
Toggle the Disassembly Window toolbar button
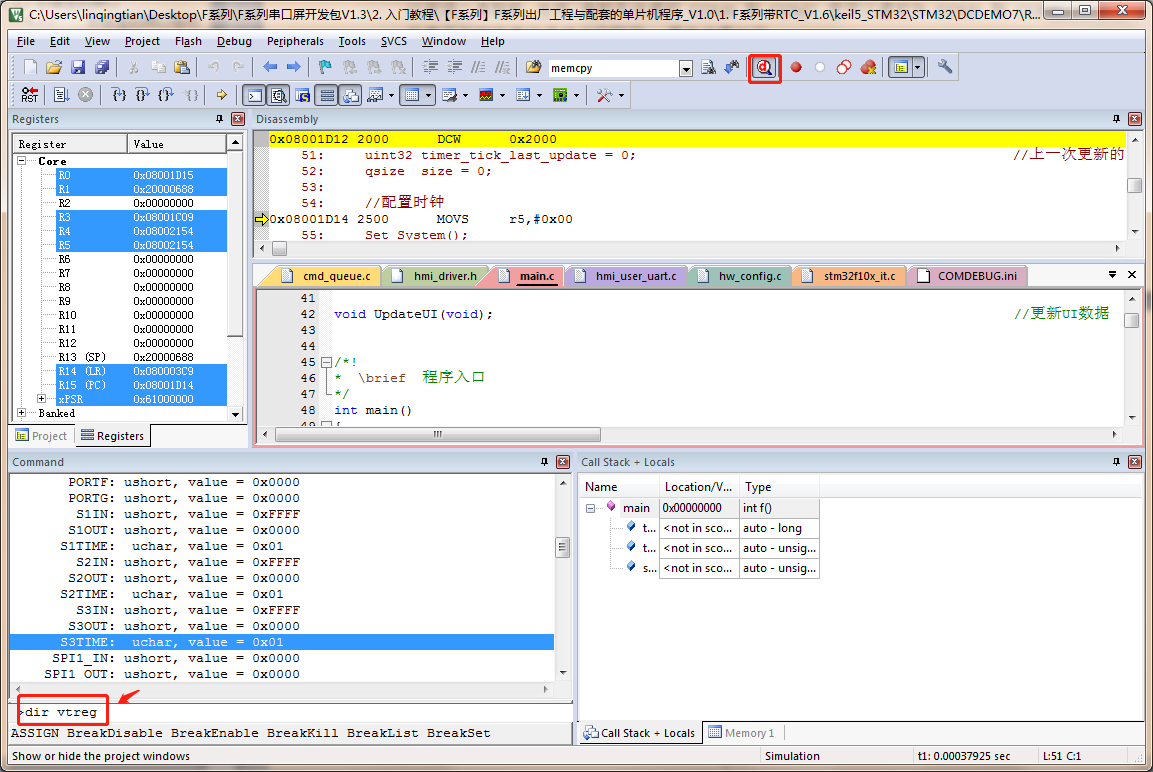(279, 95)
